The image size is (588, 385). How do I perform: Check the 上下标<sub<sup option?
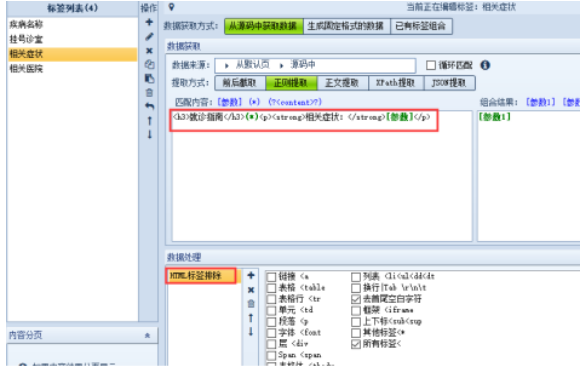pyautogui.click(x=356, y=322)
